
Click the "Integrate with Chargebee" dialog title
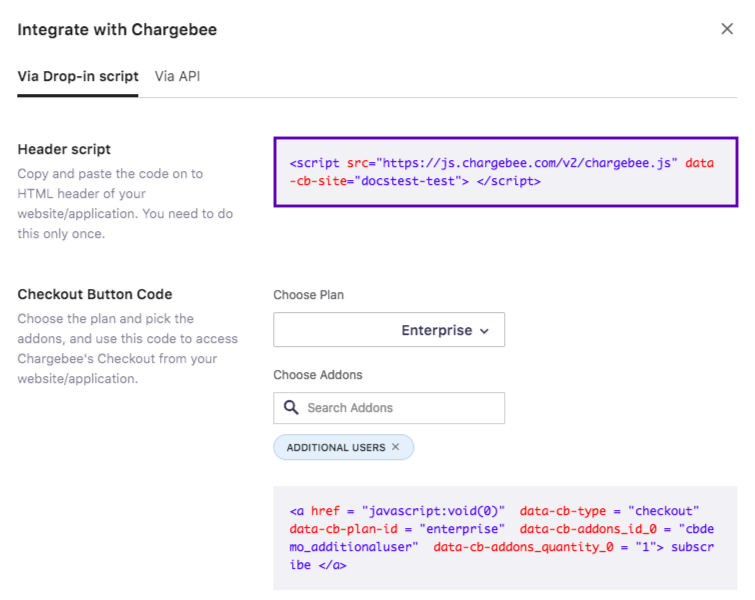coord(117,30)
